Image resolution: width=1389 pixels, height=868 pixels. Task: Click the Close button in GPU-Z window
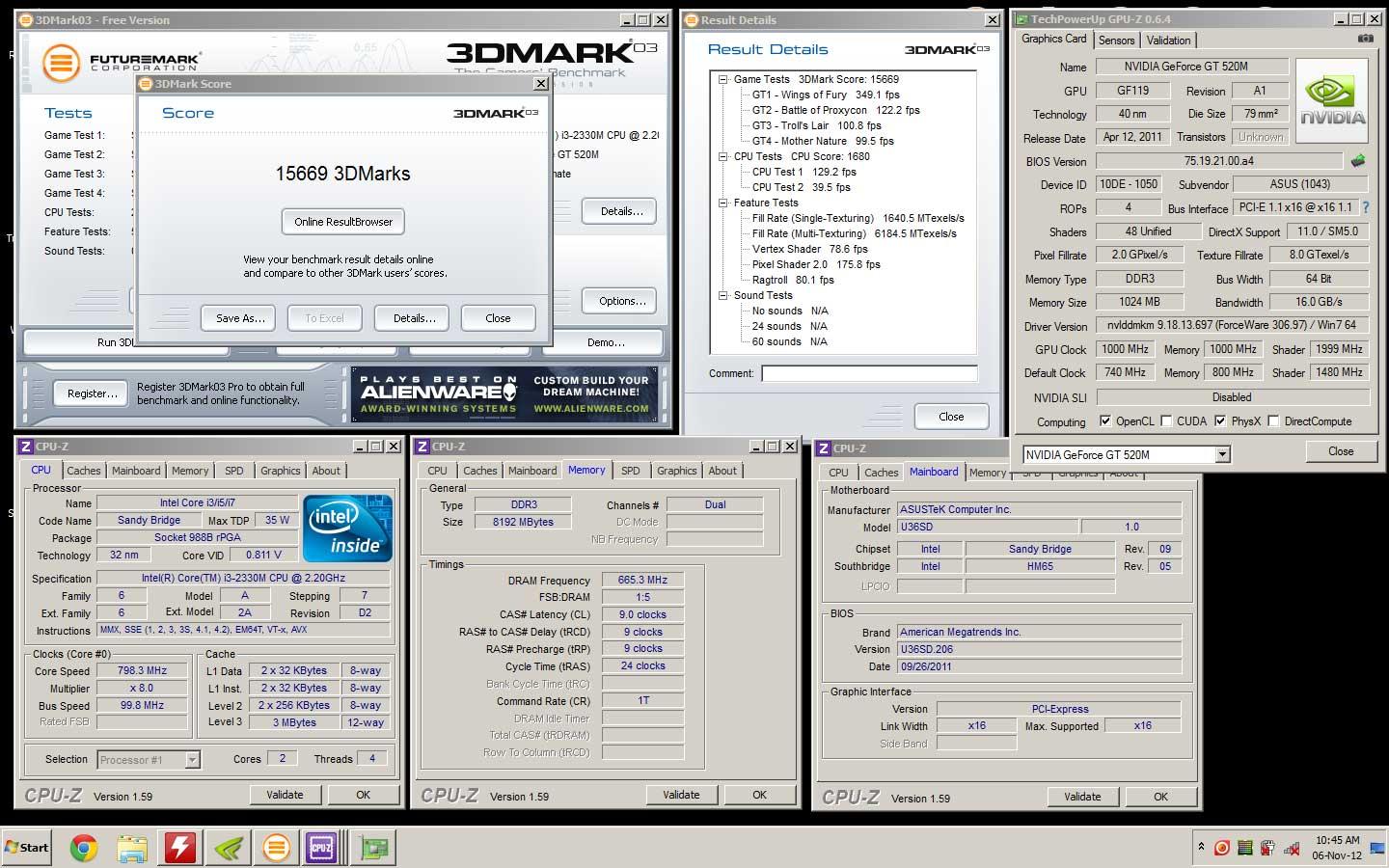(1341, 451)
